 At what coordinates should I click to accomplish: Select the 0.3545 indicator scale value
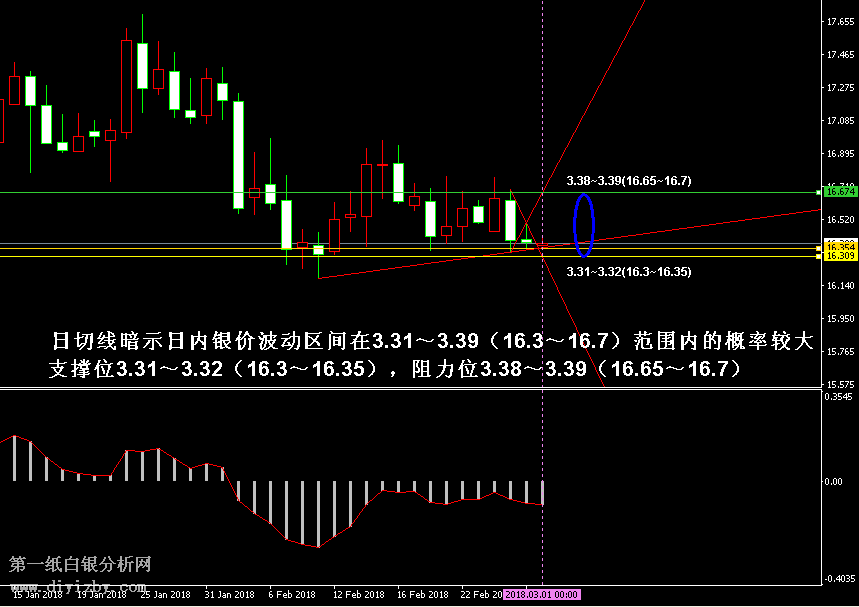tap(839, 397)
